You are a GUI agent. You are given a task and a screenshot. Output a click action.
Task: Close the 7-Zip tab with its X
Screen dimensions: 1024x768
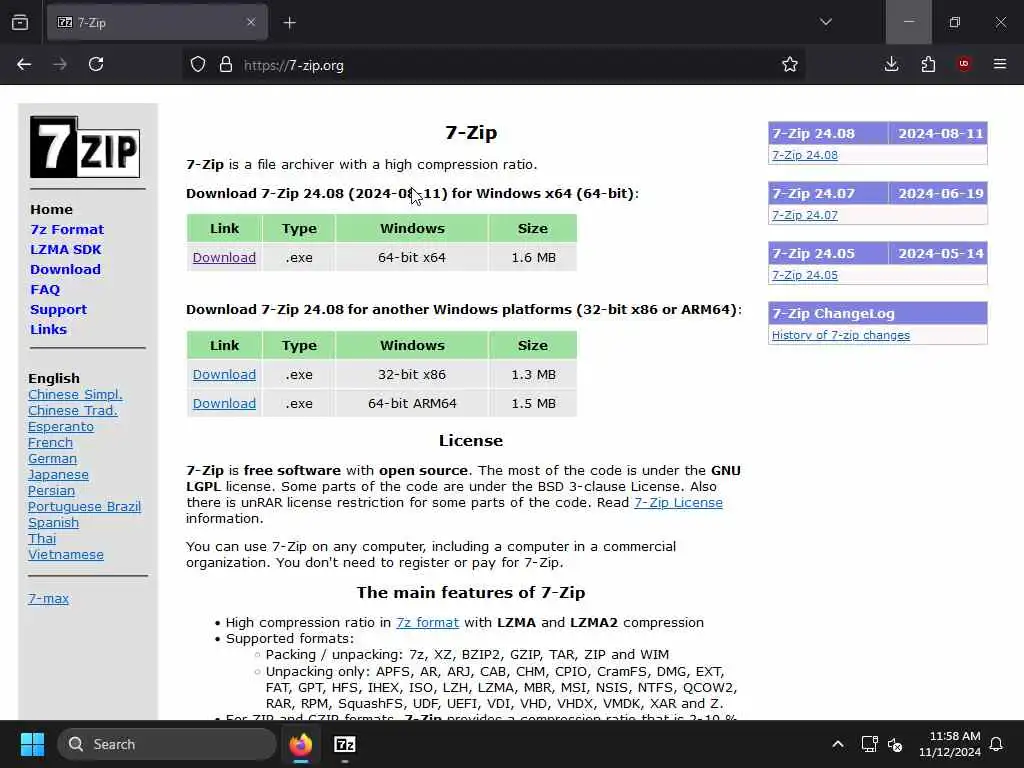tap(251, 22)
